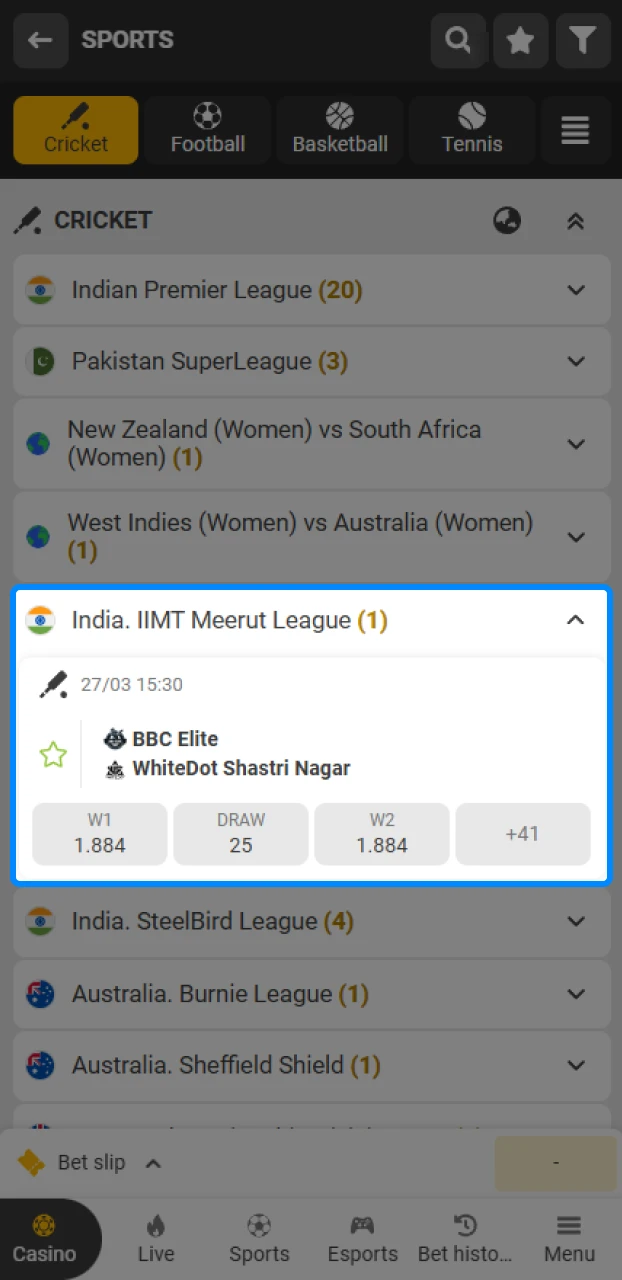Expand the Indian Premier League section

tap(575, 290)
